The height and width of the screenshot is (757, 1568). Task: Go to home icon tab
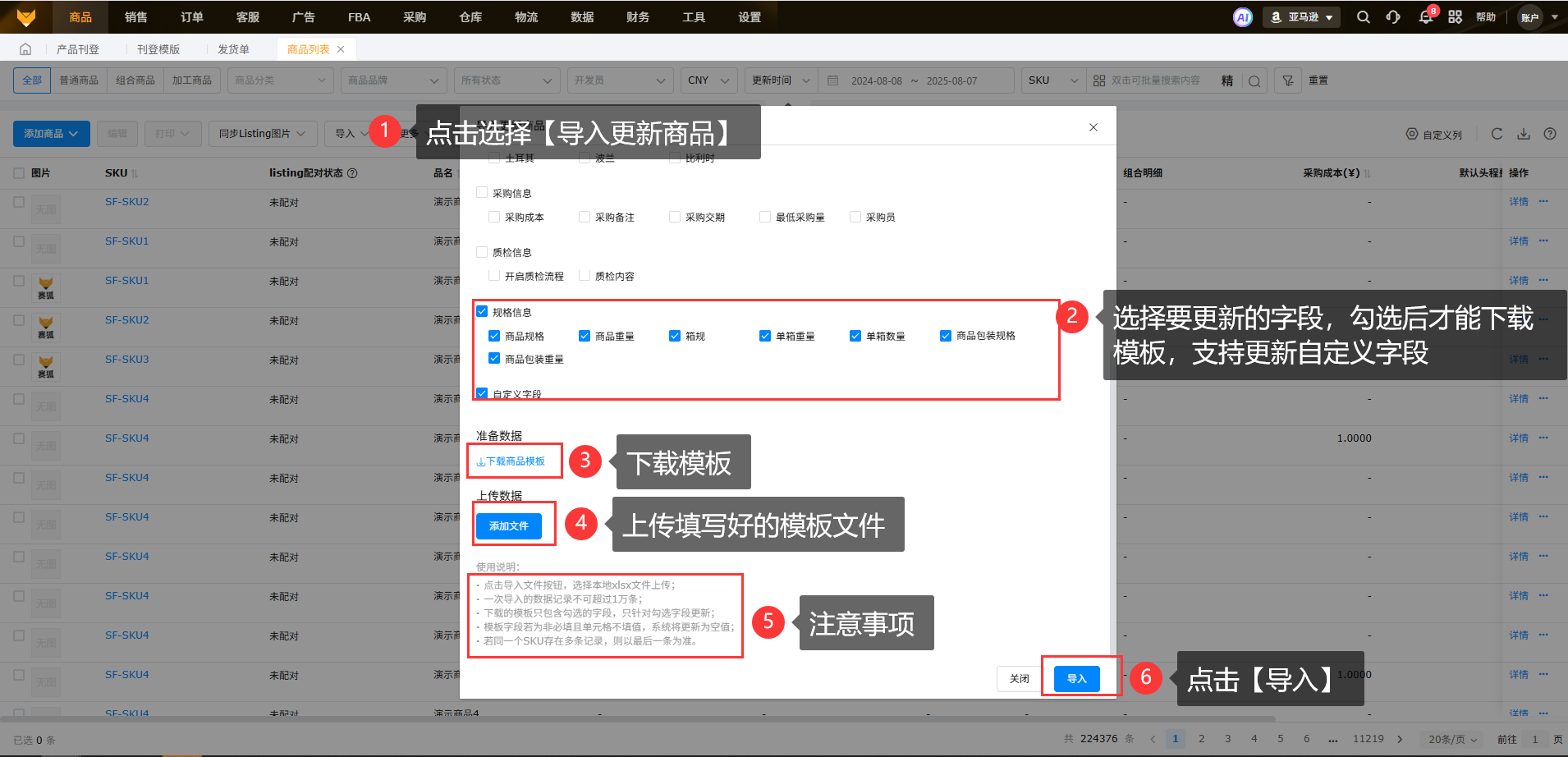(25, 49)
